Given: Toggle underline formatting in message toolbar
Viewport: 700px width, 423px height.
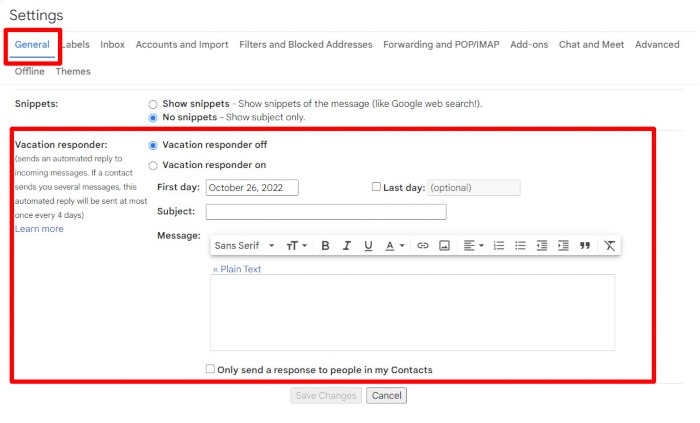Looking at the screenshot, I should tap(368, 245).
